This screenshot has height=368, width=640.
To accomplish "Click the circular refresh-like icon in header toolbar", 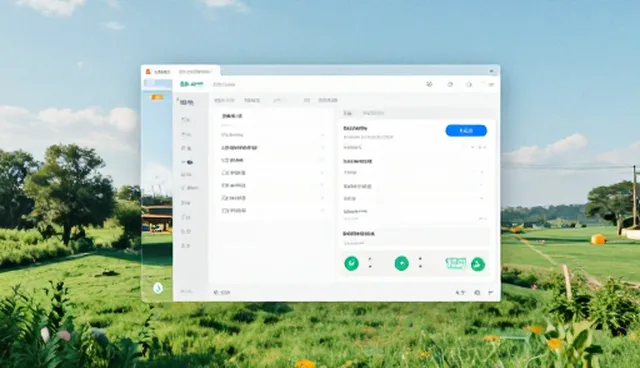I will [450, 84].
